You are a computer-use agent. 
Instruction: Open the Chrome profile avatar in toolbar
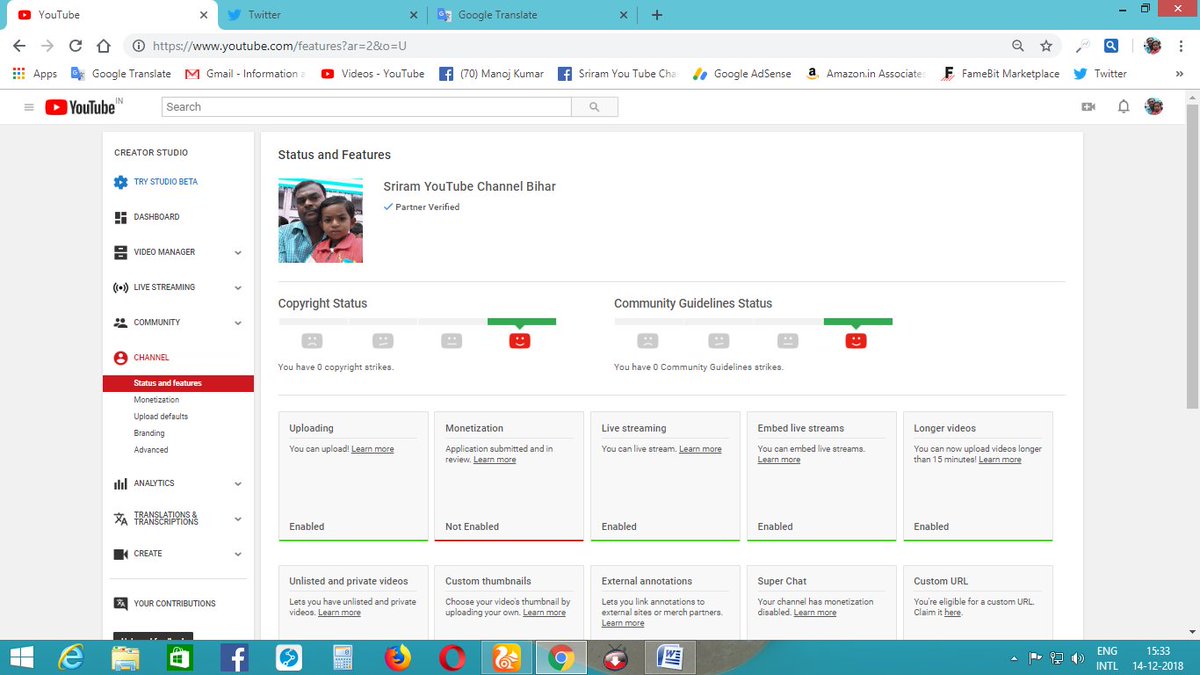click(x=1152, y=45)
